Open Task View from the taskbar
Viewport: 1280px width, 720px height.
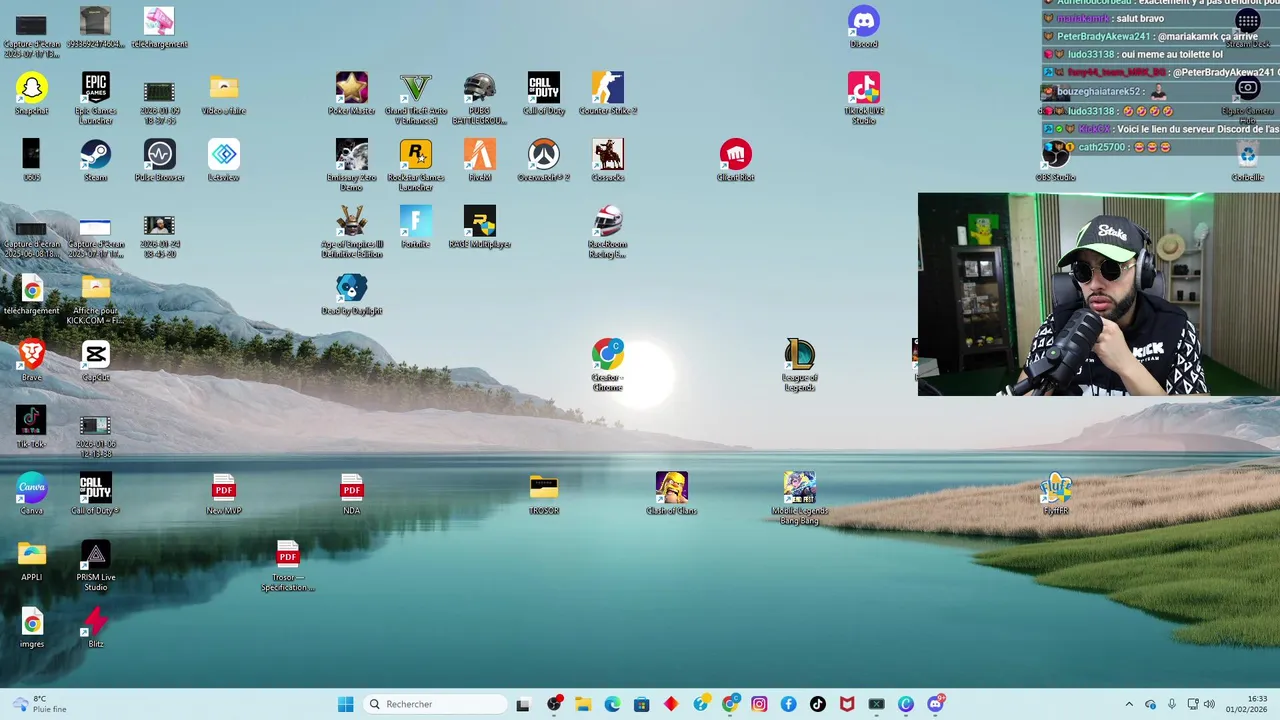coord(523,704)
